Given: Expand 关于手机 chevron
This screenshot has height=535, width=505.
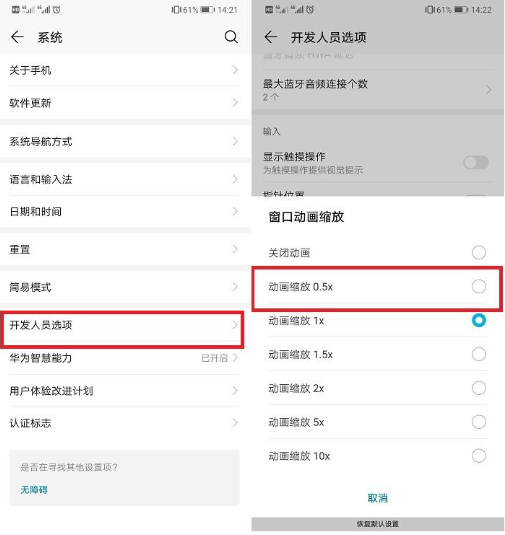Looking at the screenshot, I should 235,70.
